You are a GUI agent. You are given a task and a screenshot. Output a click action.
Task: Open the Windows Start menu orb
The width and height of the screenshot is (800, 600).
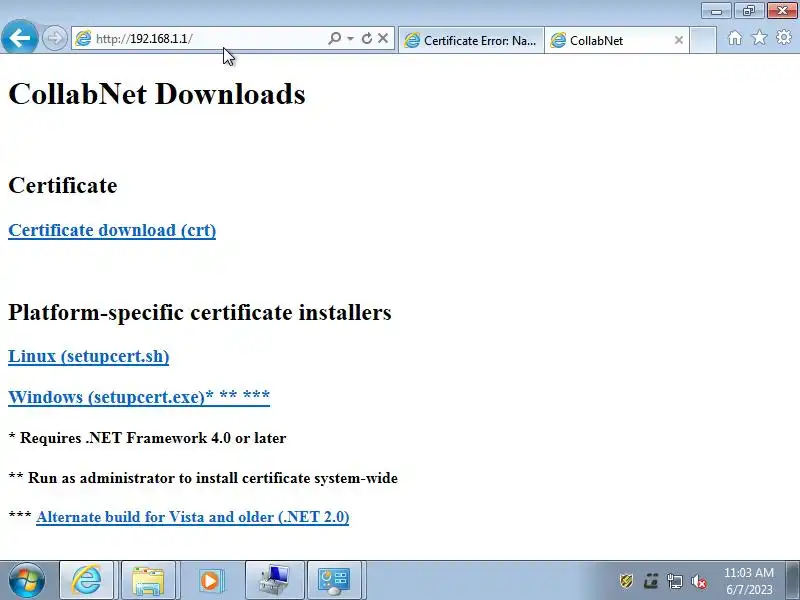[x=27, y=580]
